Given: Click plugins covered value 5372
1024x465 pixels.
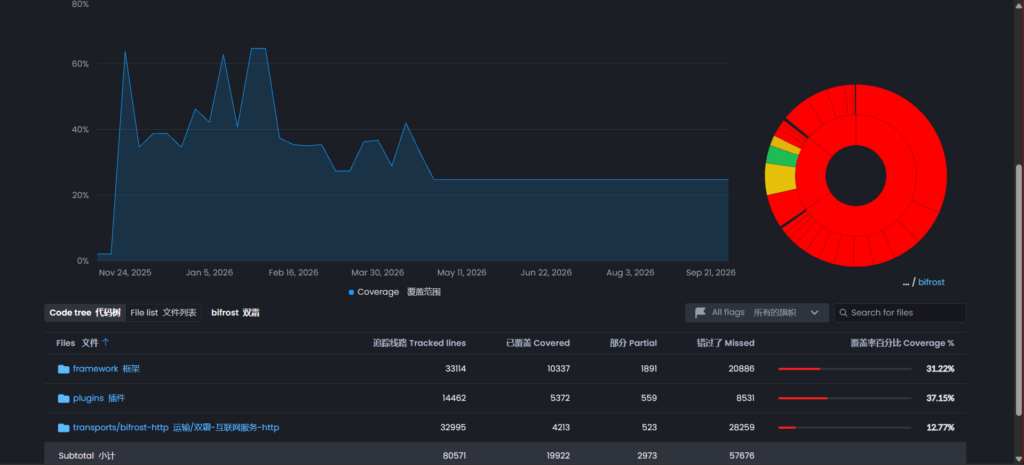Looking at the screenshot, I should point(560,398).
